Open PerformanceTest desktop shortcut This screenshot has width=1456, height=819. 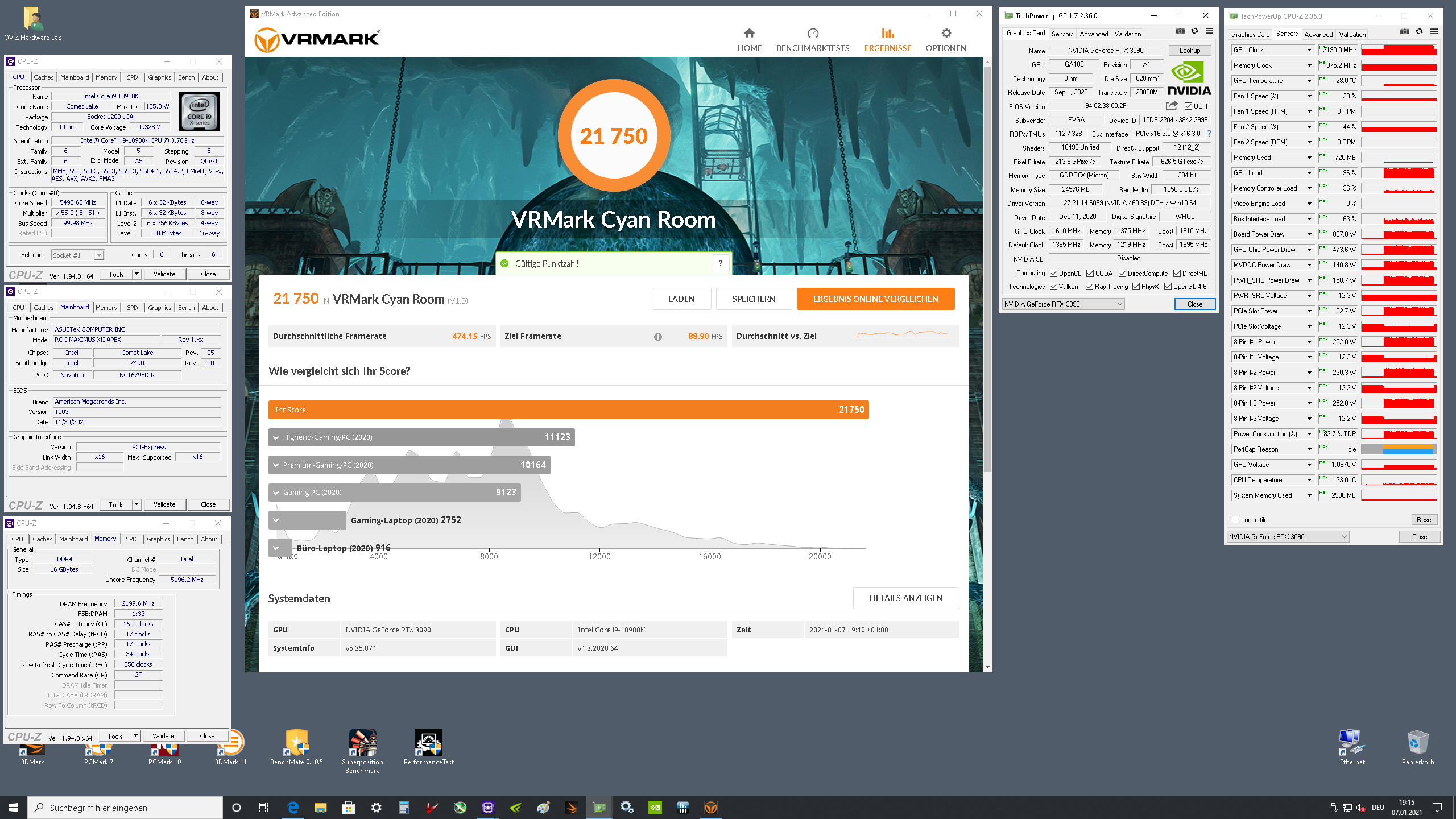tap(428, 748)
